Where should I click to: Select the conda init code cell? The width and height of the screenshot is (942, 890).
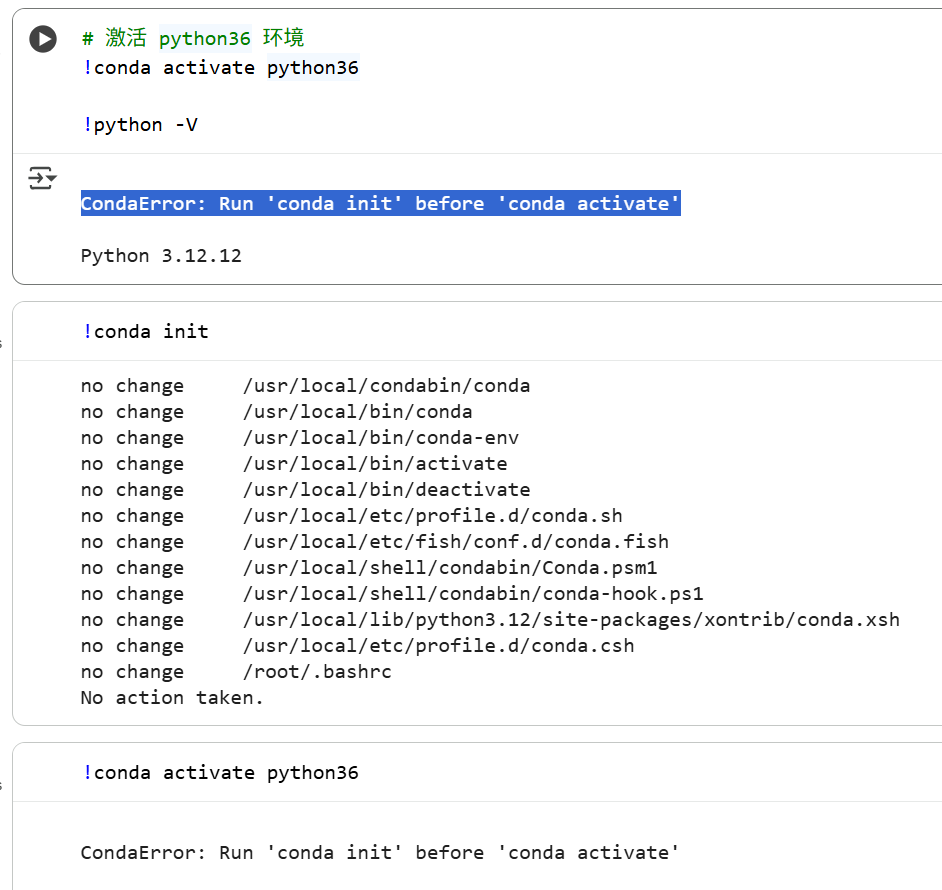[x=146, y=330]
